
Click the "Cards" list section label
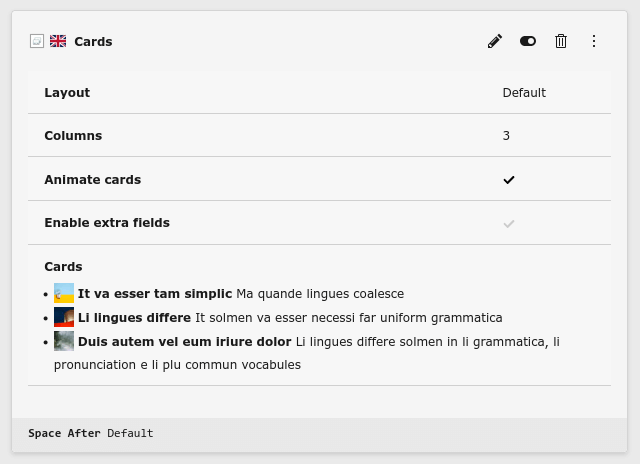tap(63, 267)
